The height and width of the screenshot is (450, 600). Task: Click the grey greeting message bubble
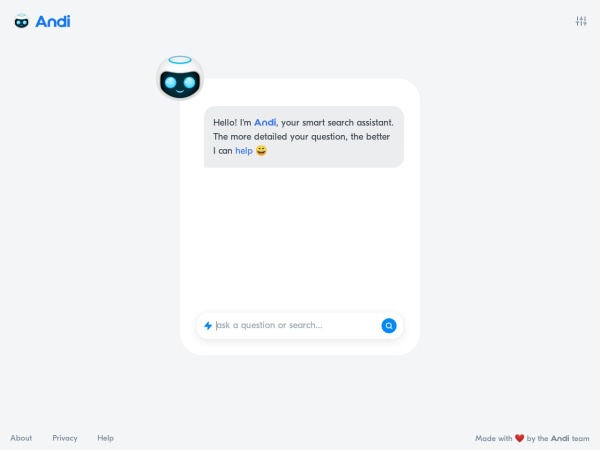click(304, 137)
